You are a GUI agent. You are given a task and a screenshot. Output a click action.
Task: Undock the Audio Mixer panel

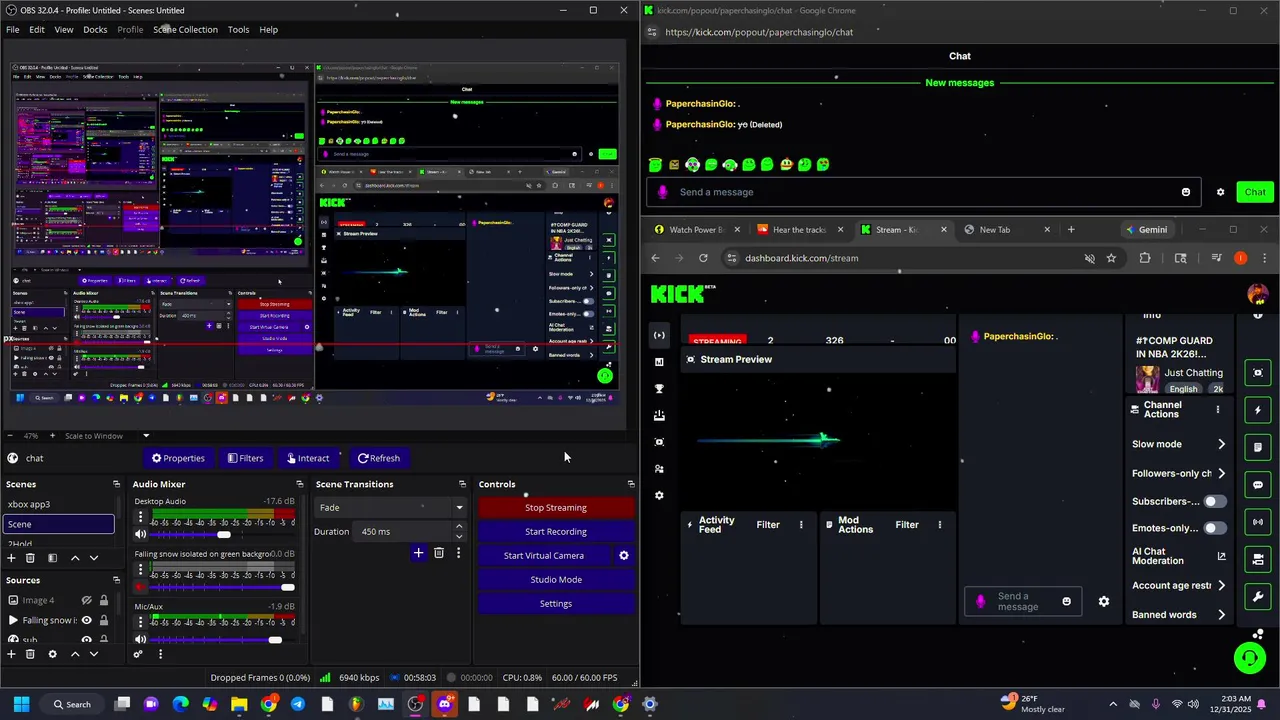299,484
